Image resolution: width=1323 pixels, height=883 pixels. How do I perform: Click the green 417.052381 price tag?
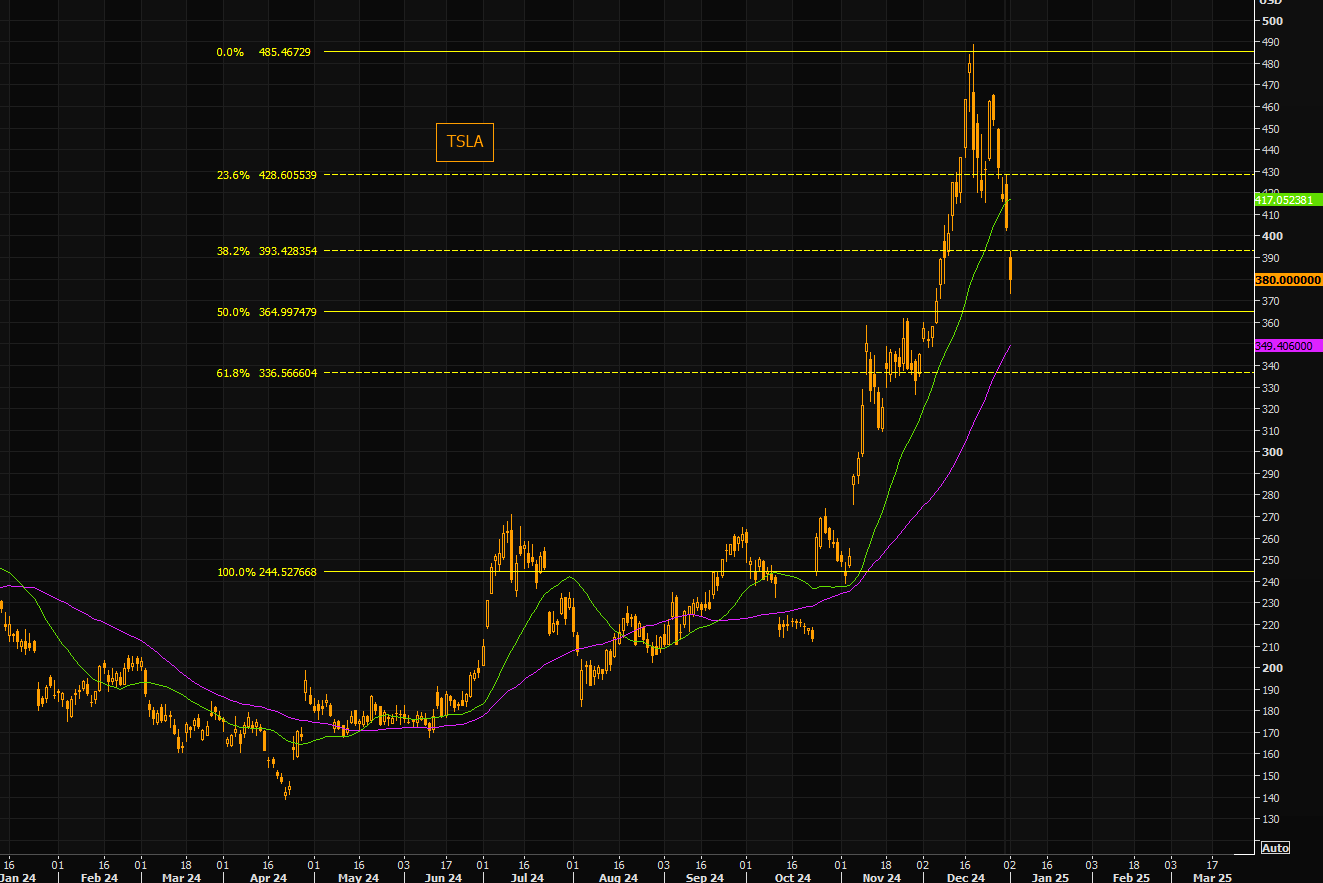[1288, 200]
